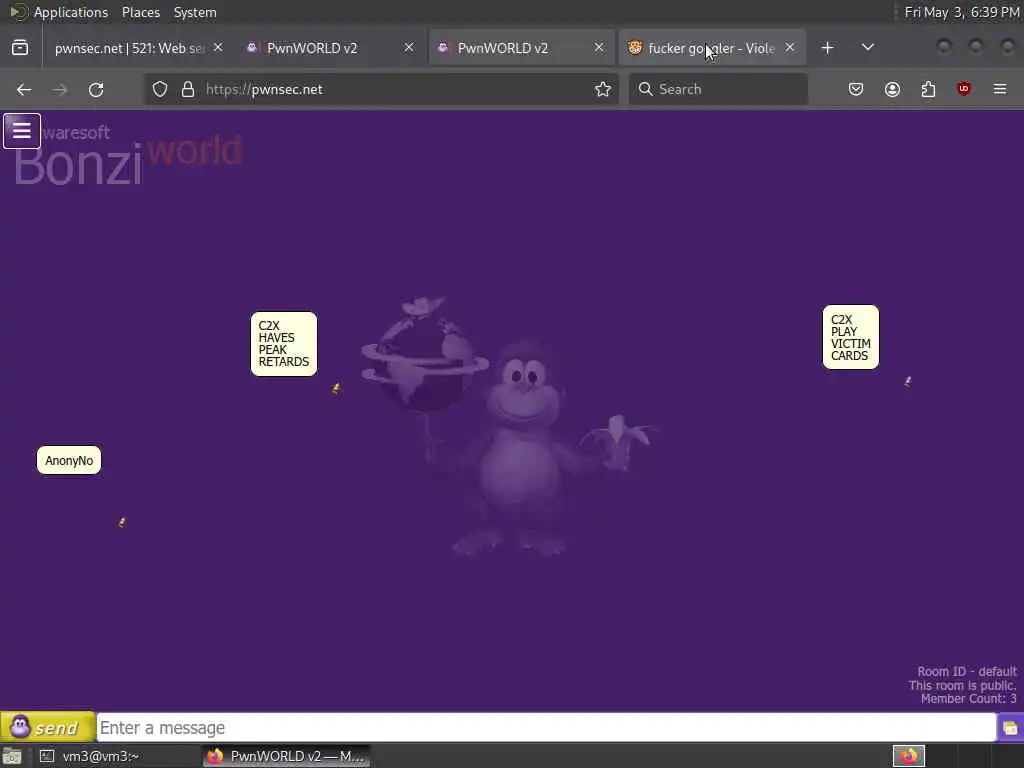Close the Violentmonkey script tab
The height and width of the screenshot is (768, 1024).
click(x=790, y=48)
